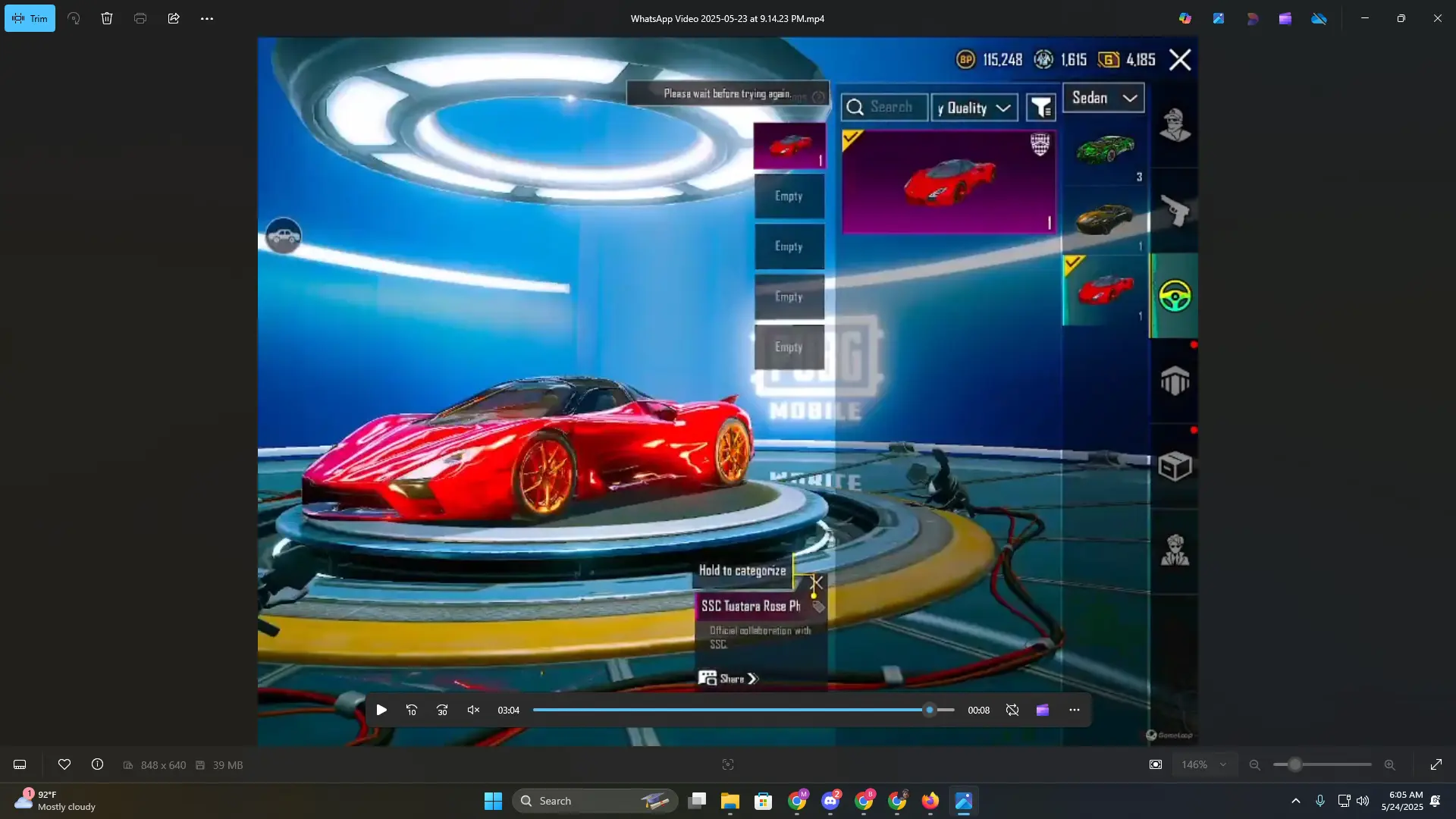Select the crate box category icon
This screenshot has height=819, width=1456.
pos(1175,466)
